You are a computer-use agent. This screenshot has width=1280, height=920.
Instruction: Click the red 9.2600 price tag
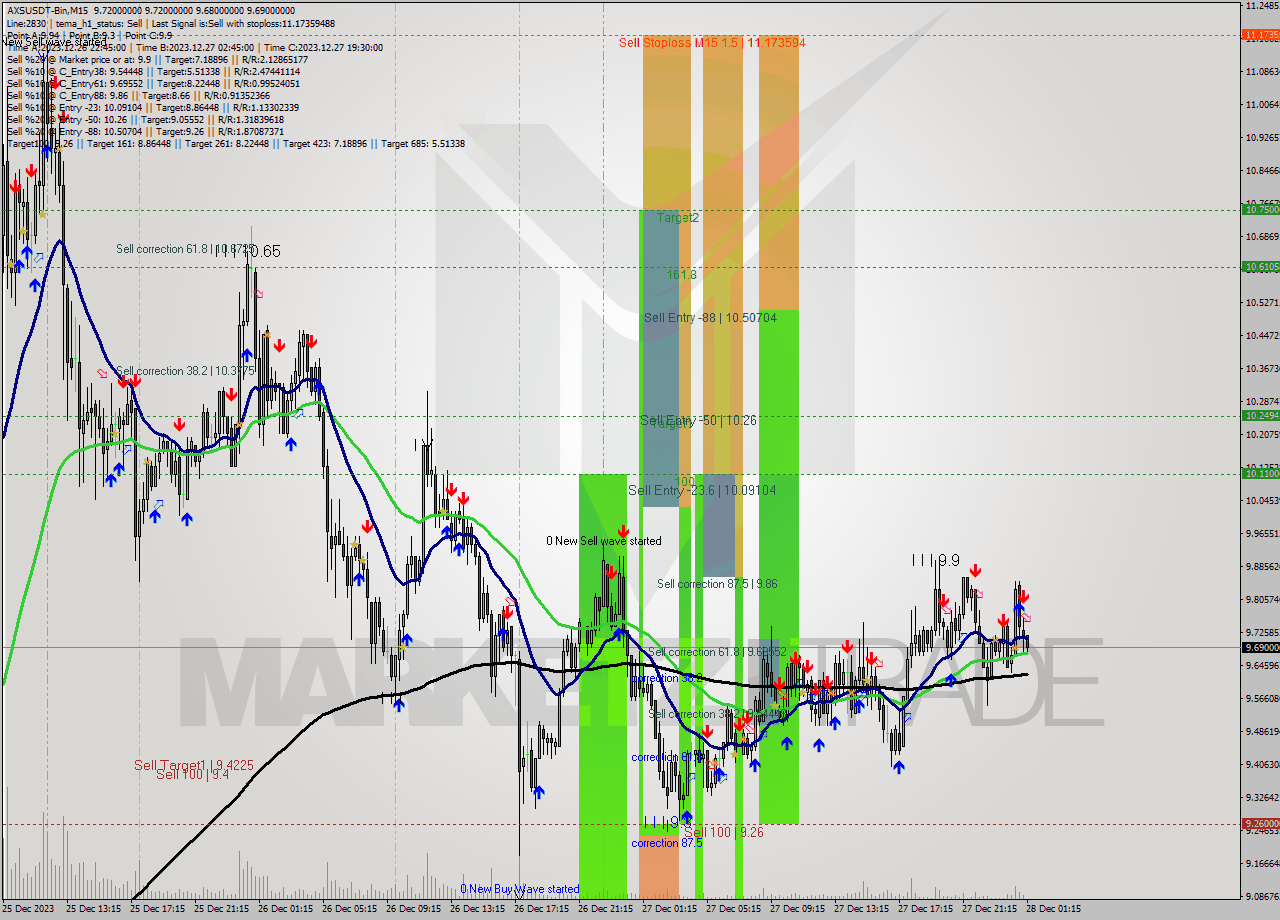[x=1260, y=824]
